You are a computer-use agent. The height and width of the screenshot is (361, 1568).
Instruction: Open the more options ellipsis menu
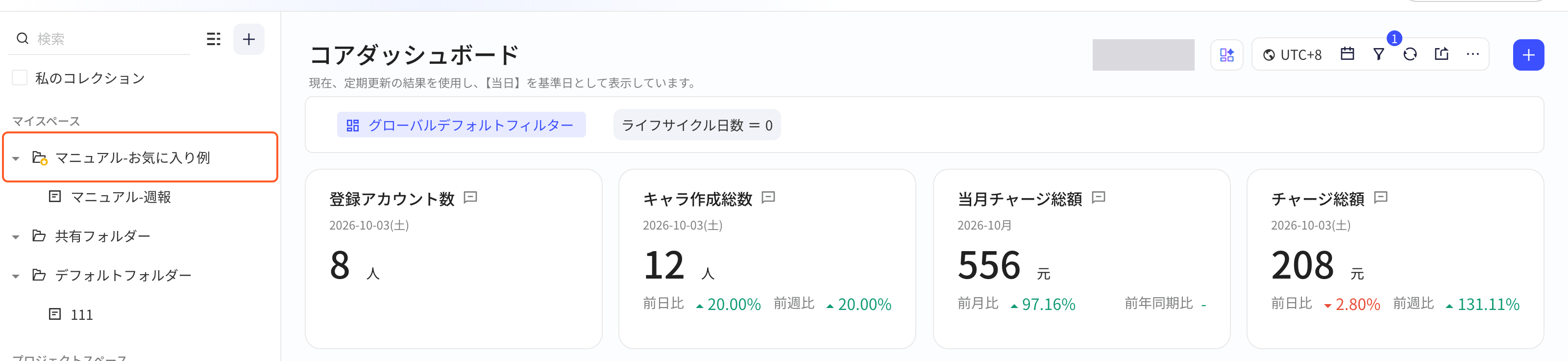(1472, 54)
